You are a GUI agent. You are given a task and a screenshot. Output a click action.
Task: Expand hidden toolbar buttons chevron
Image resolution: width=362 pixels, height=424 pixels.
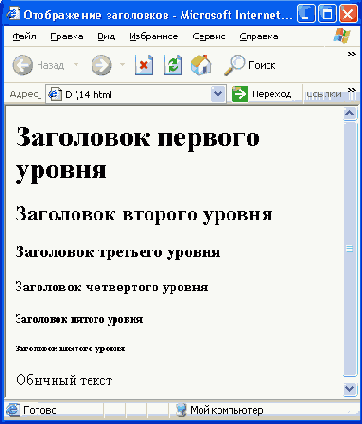pyautogui.click(x=352, y=54)
